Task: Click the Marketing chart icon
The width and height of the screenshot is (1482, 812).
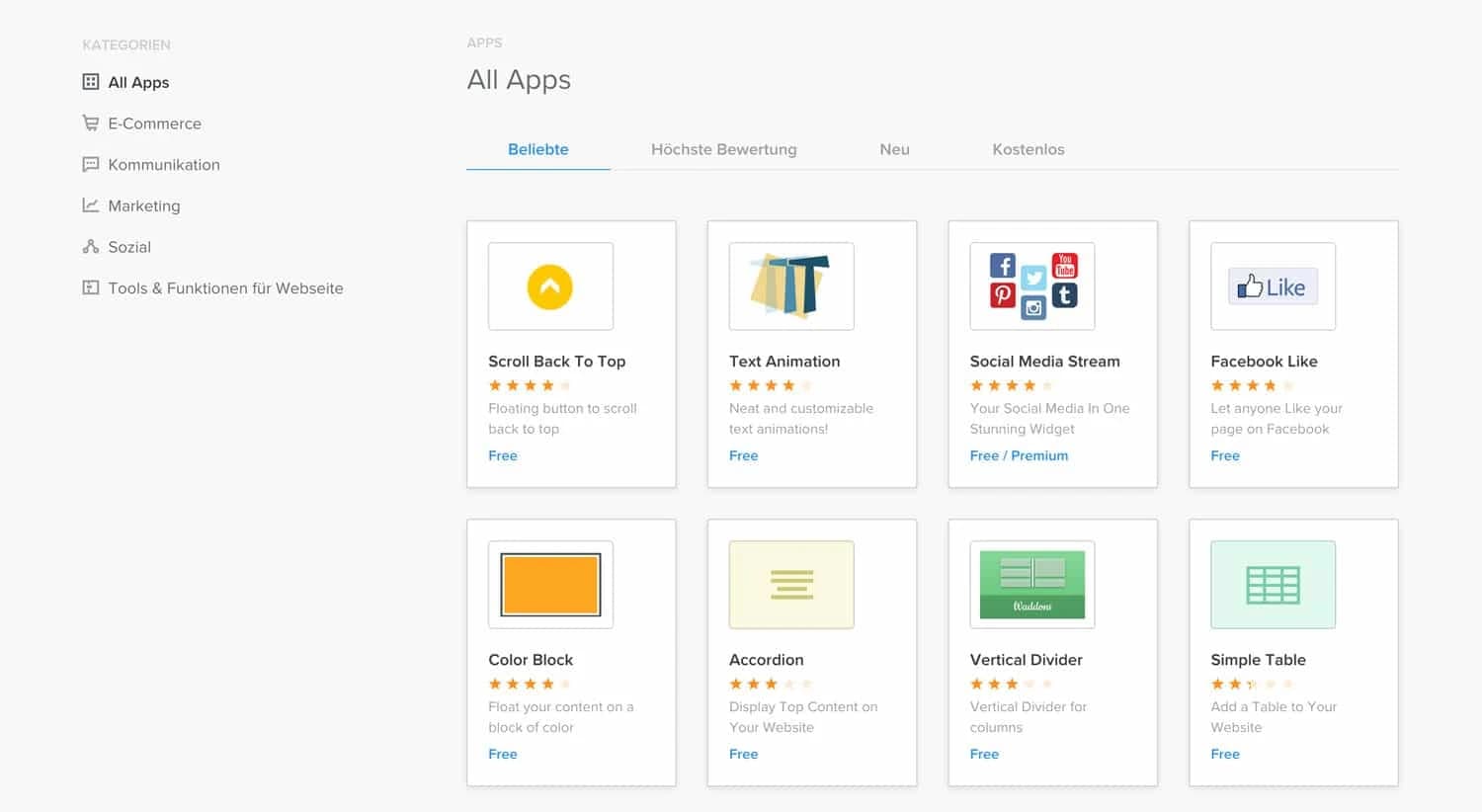Action: pos(91,205)
